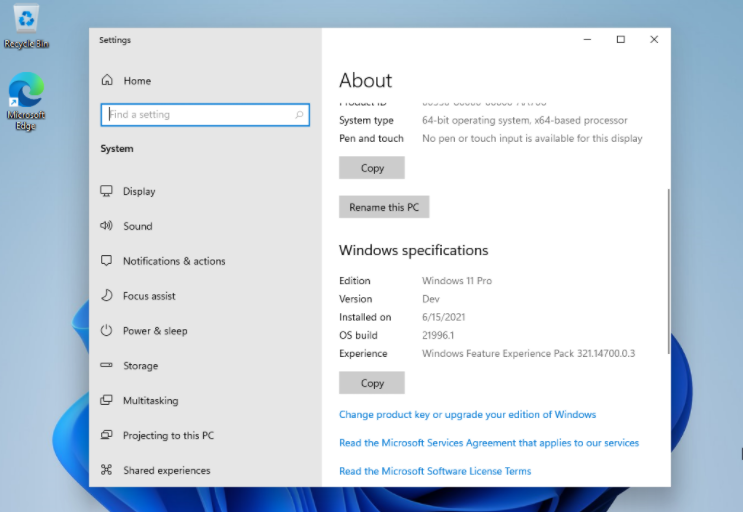The width and height of the screenshot is (744, 512).
Task: Select the Focus assist moon icon
Action: click(107, 296)
